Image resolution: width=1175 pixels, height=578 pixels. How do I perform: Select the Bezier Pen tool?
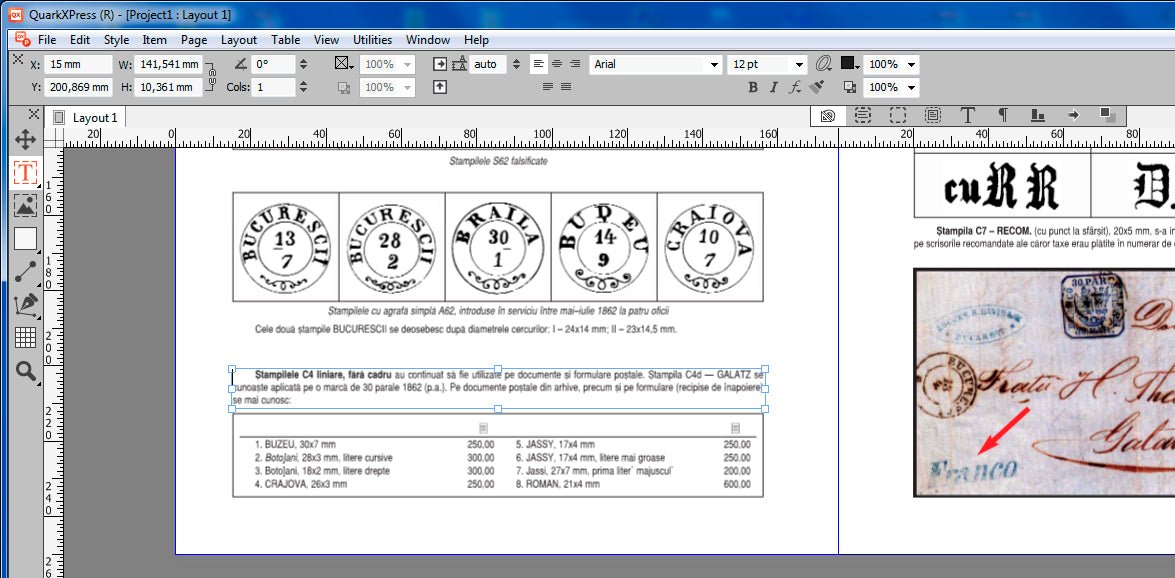click(x=25, y=304)
